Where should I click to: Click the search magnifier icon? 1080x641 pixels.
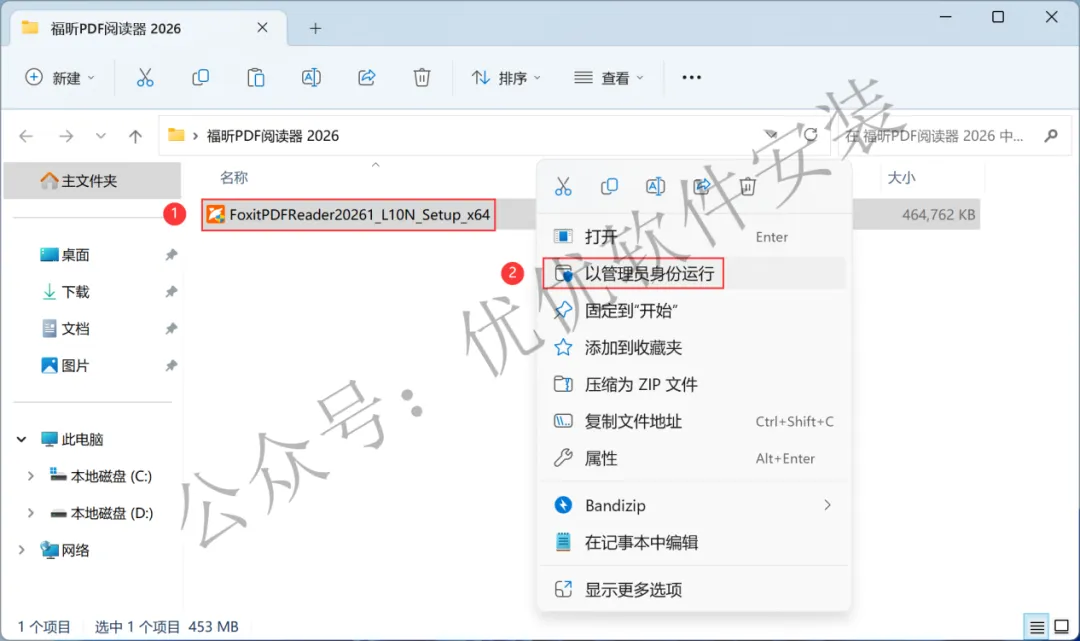(1051, 136)
